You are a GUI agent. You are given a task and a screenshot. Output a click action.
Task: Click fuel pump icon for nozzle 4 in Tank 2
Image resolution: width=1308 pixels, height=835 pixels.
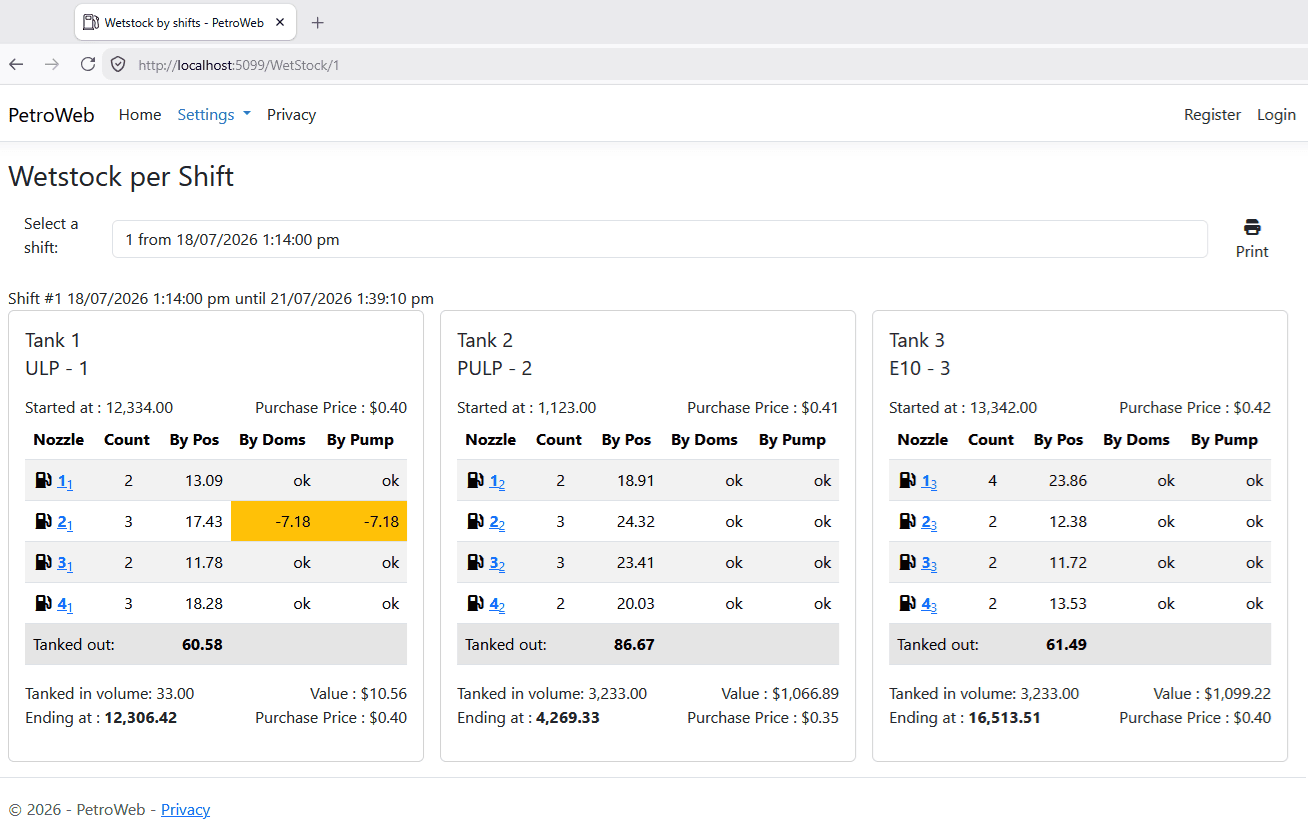click(475, 603)
